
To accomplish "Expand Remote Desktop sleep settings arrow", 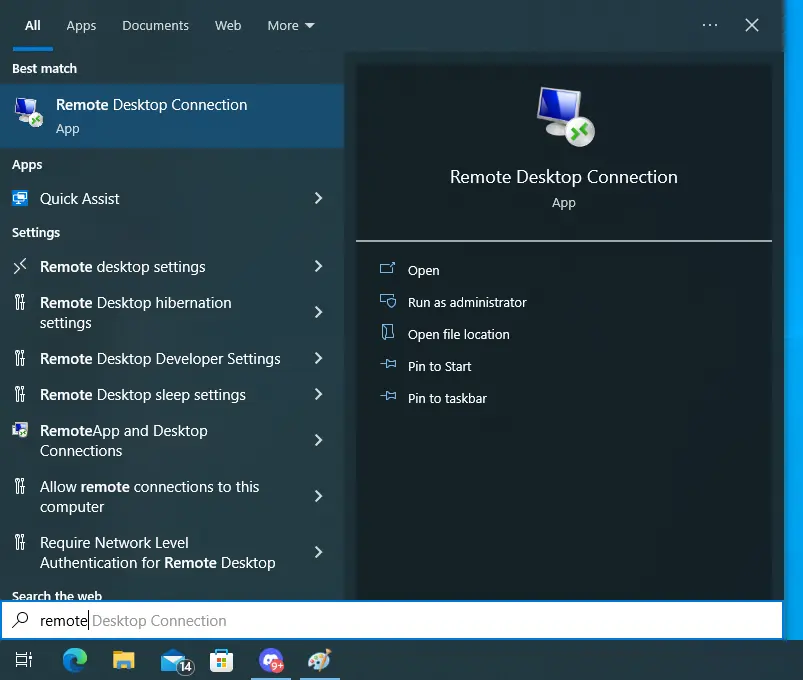I will pyautogui.click(x=318, y=394).
